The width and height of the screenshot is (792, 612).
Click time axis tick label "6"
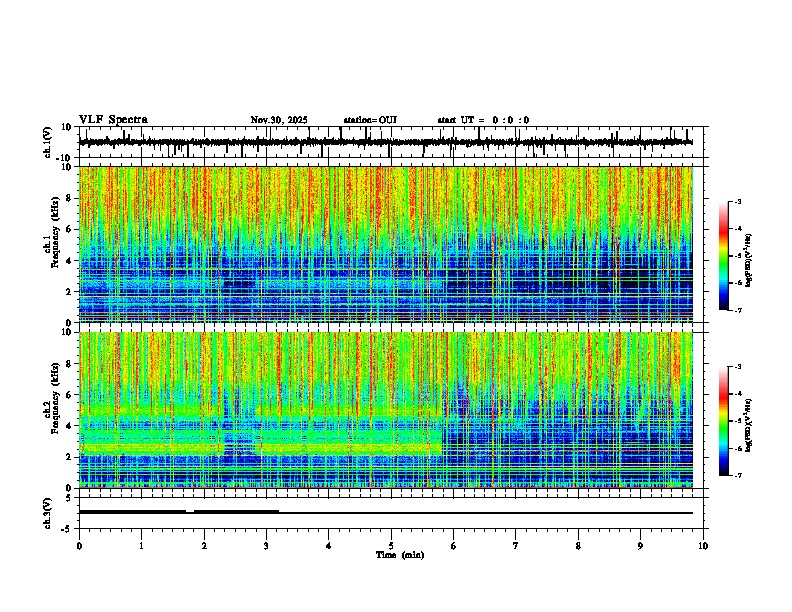coord(454,546)
